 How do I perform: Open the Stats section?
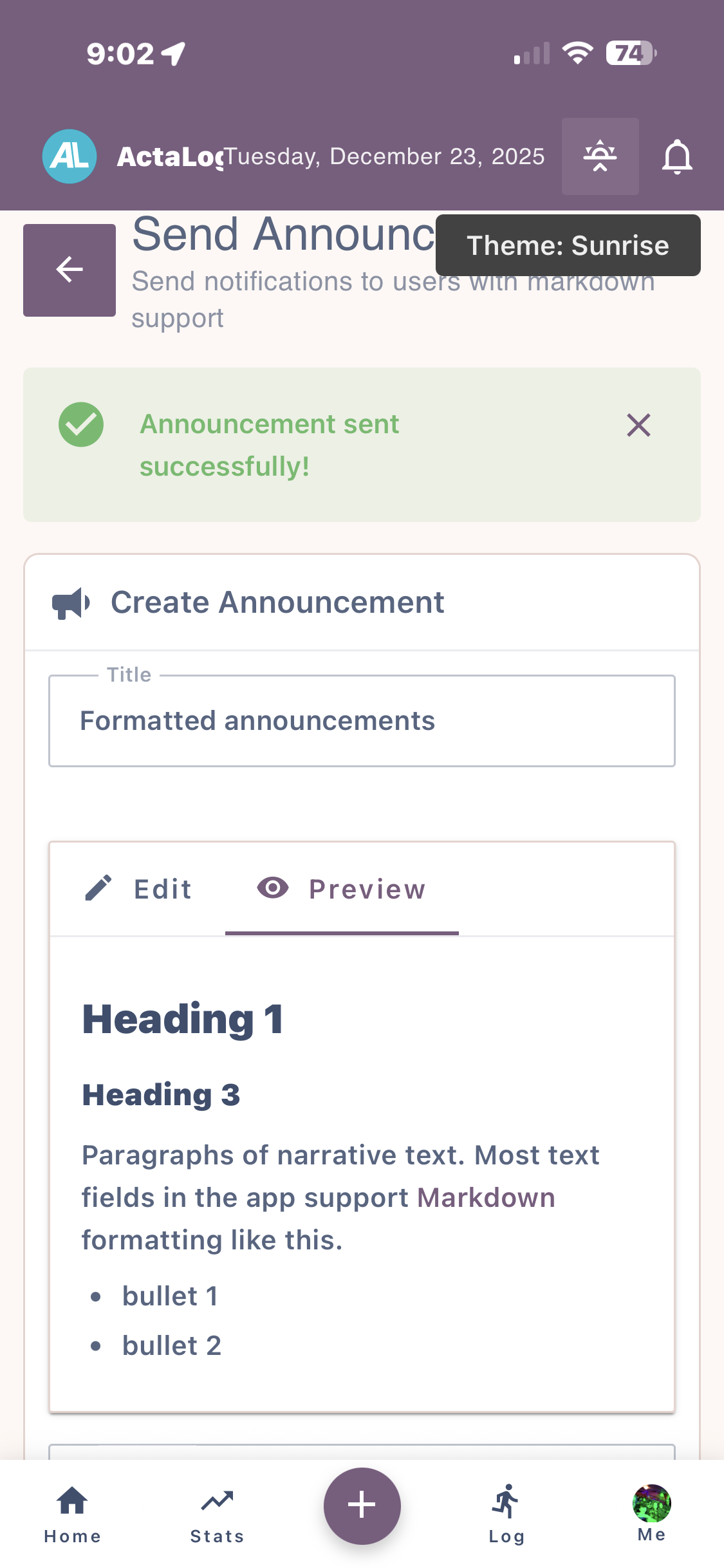(217, 1514)
